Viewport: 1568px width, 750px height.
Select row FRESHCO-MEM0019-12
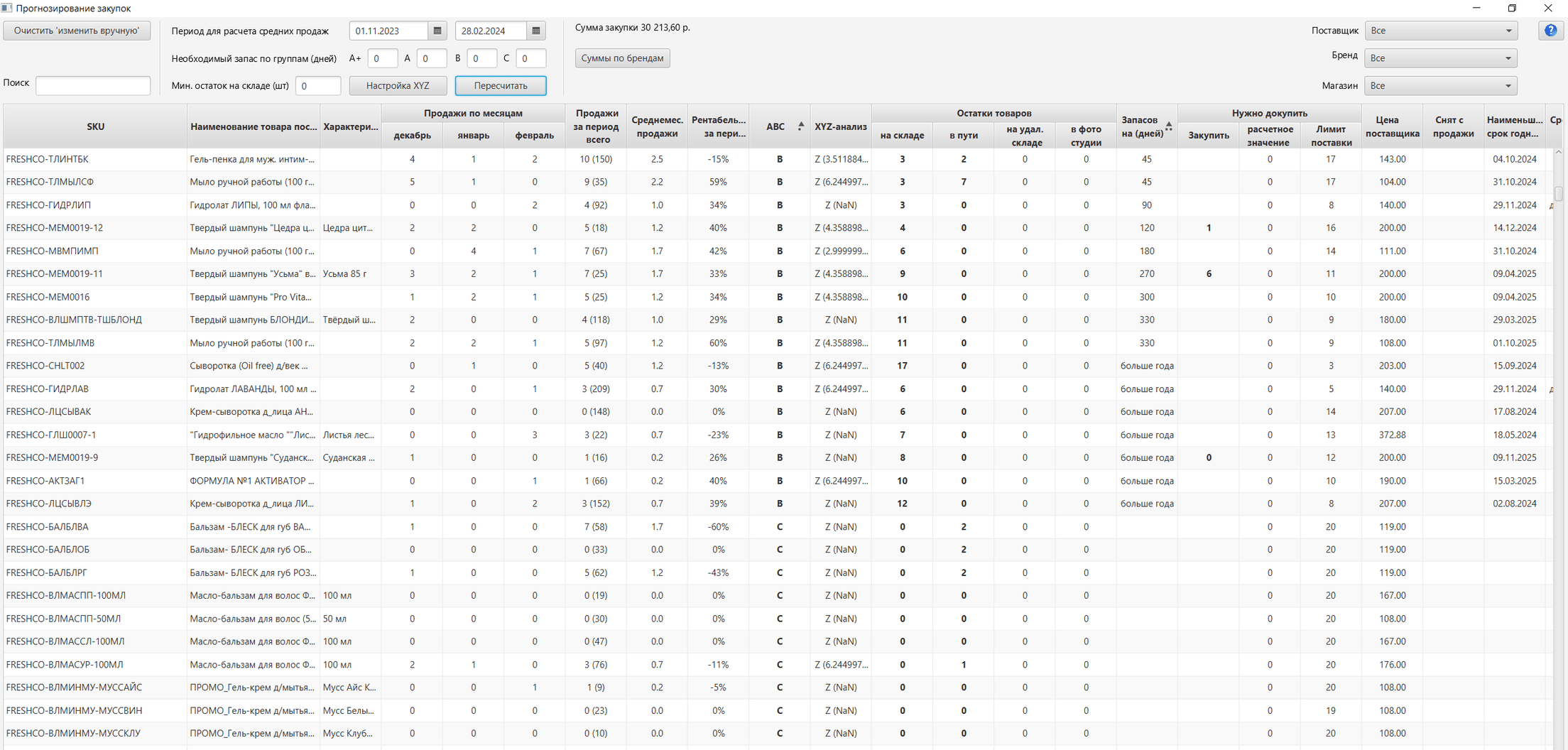779,228
